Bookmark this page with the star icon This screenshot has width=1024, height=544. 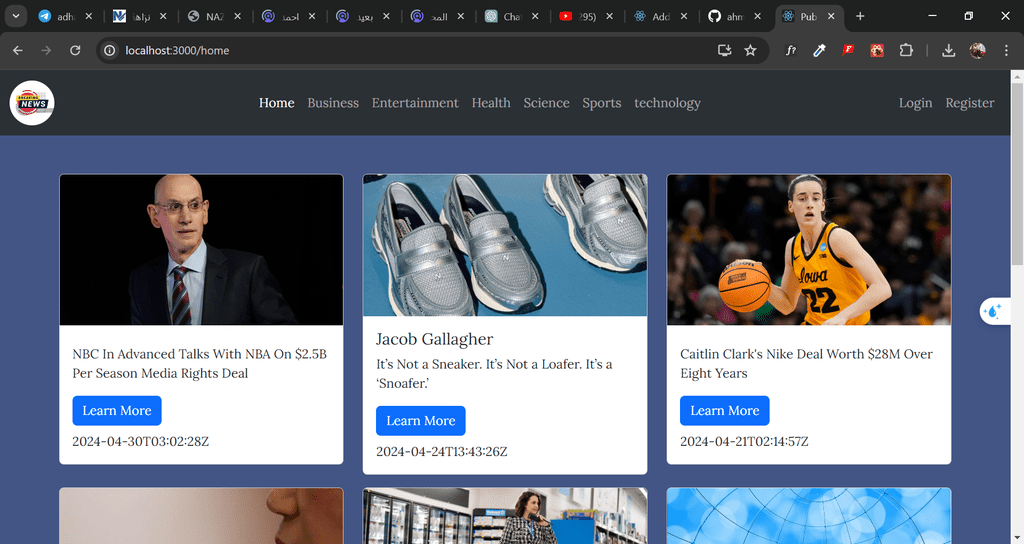pyautogui.click(x=750, y=50)
